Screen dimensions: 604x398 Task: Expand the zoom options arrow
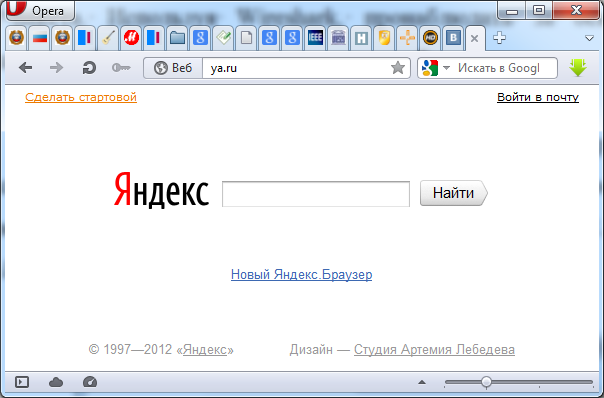point(422,382)
